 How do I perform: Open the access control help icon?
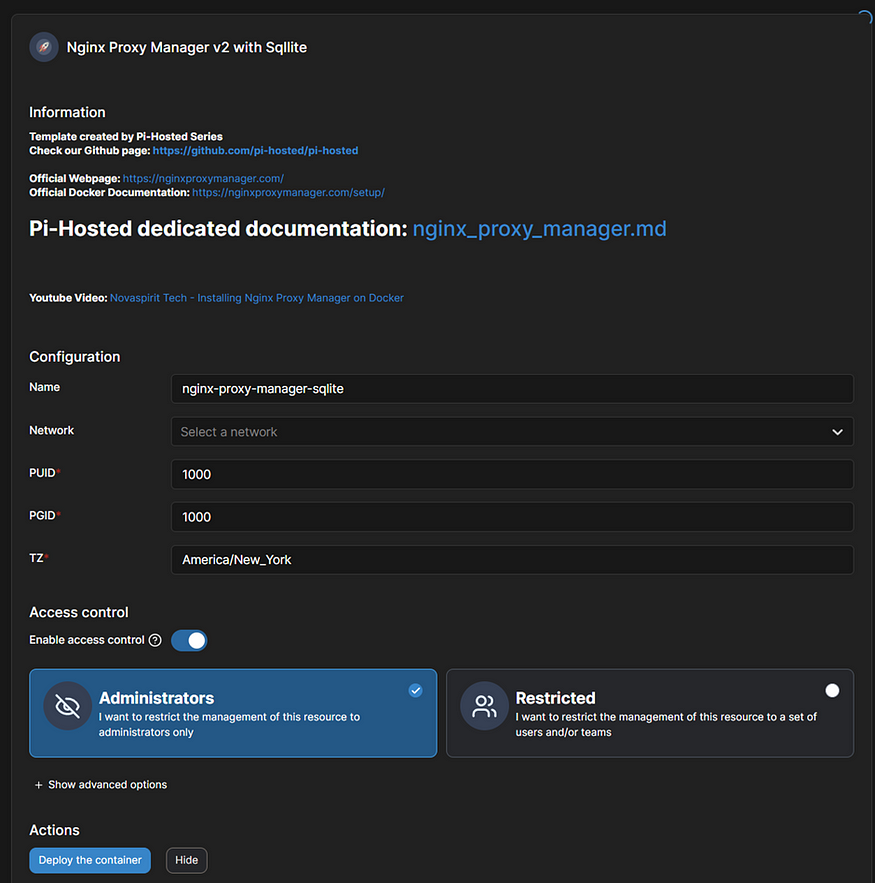tap(155, 640)
